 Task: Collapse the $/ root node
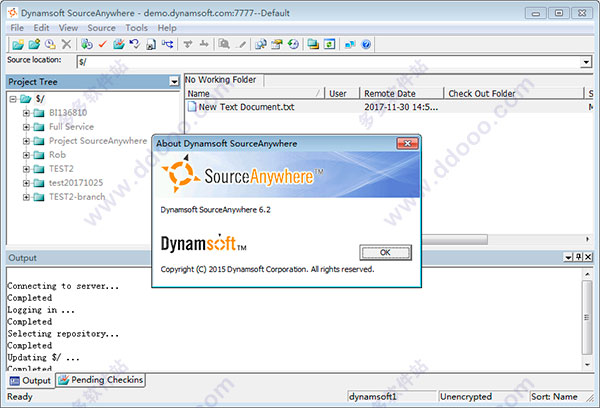[x=13, y=99]
